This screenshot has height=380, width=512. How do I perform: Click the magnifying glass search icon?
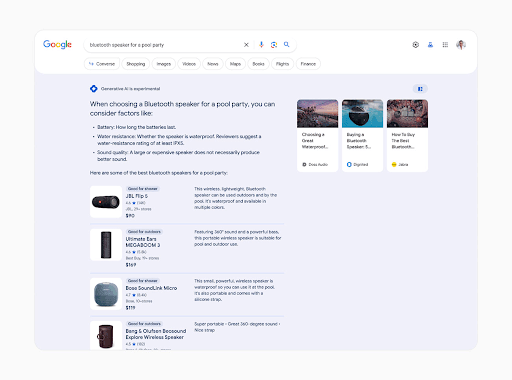pyautogui.click(x=286, y=44)
